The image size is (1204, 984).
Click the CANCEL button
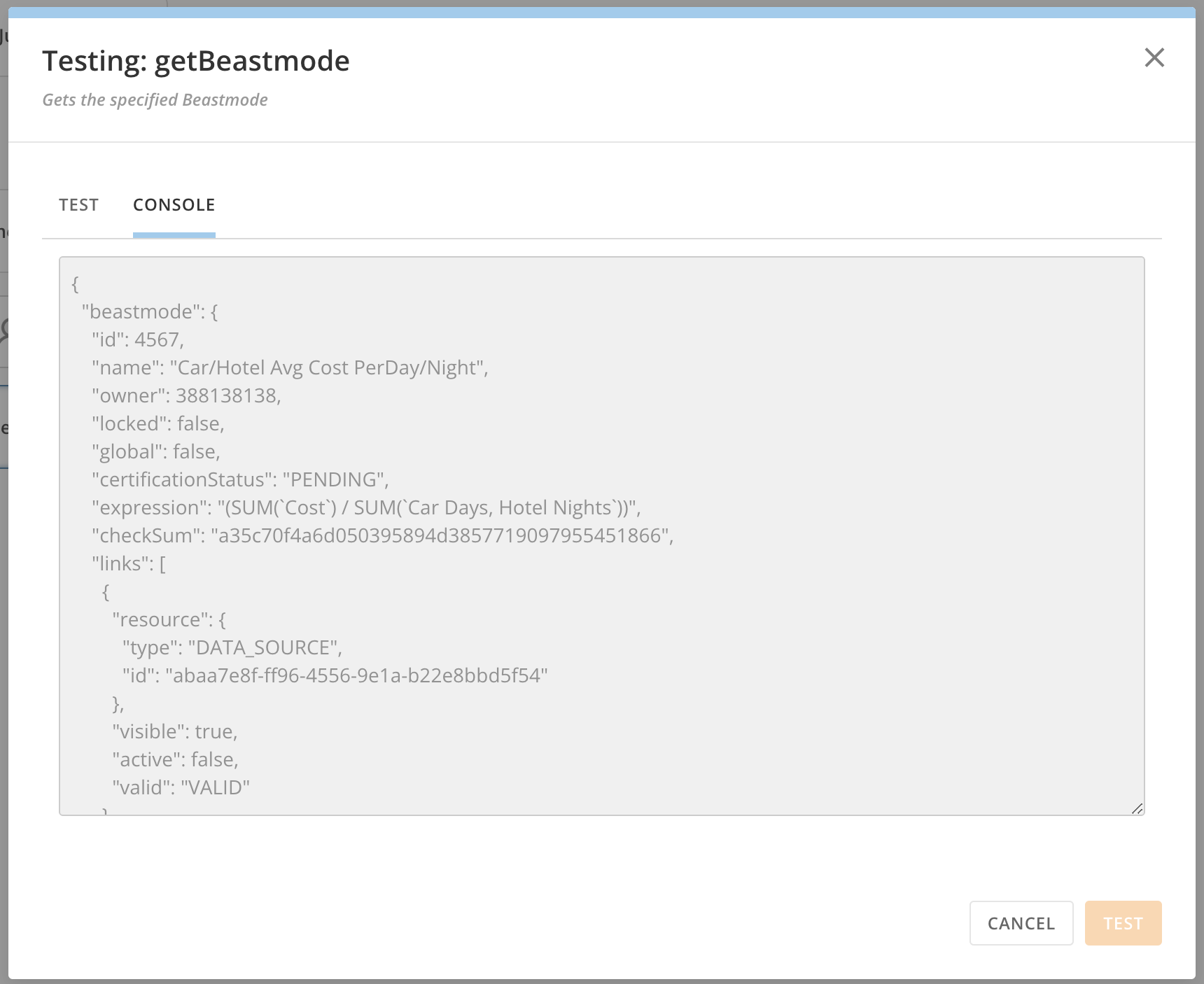[x=1021, y=923]
